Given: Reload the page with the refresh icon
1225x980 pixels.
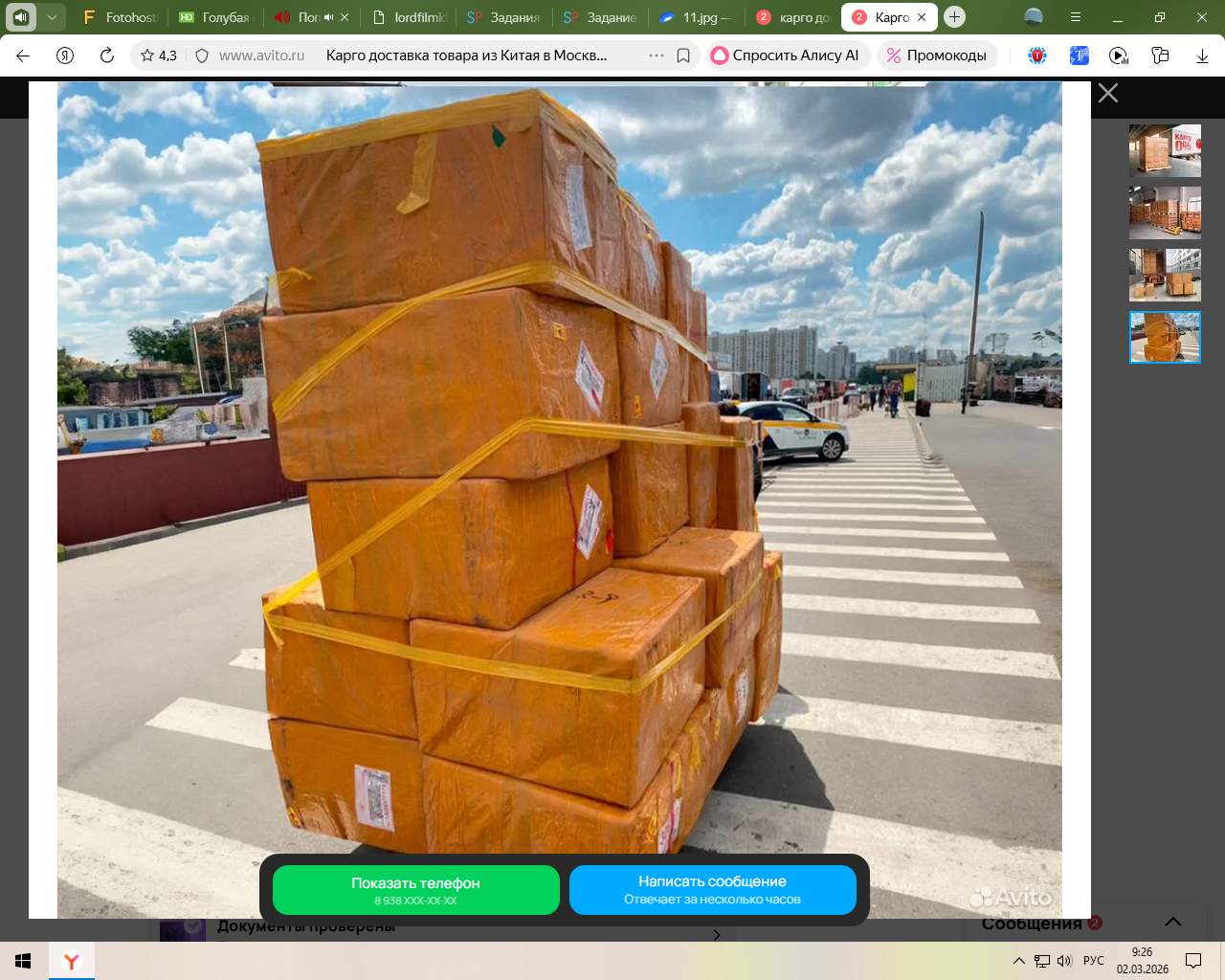Looking at the screenshot, I should pyautogui.click(x=107, y=56).
